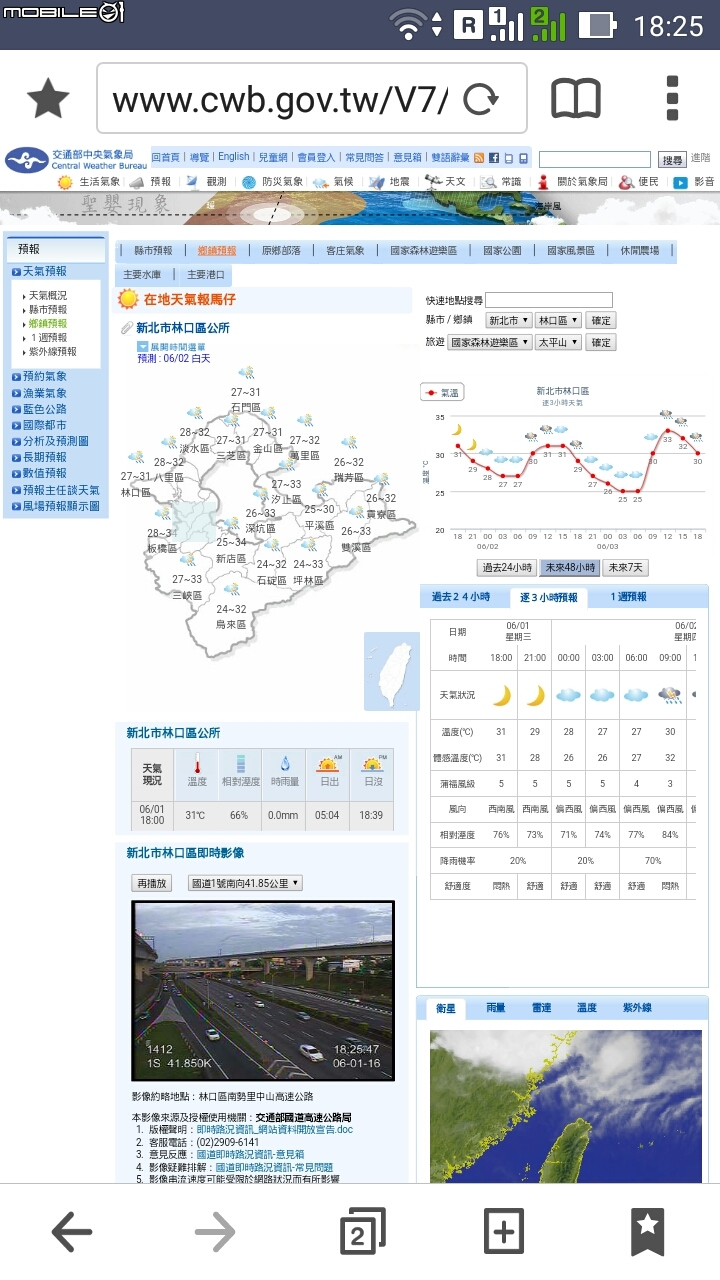
Task: Click 確定 next to 太平山 dropdown
Action: 600,342
